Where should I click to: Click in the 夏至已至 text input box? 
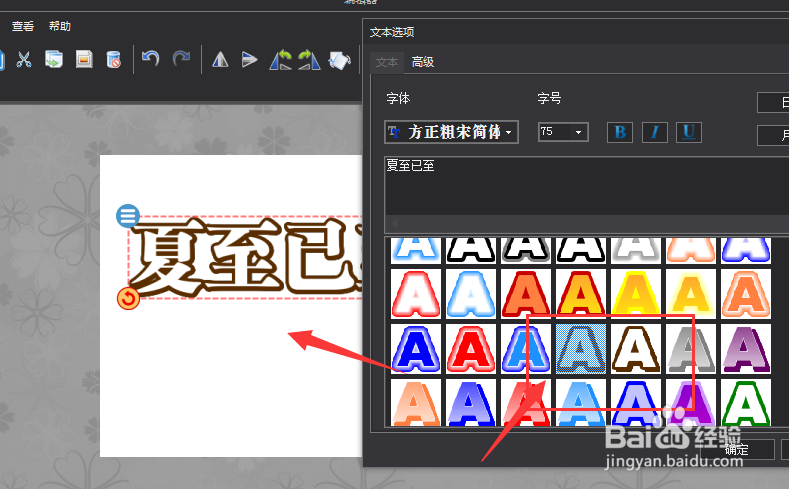pyautogui.click(x=587, y=186)
